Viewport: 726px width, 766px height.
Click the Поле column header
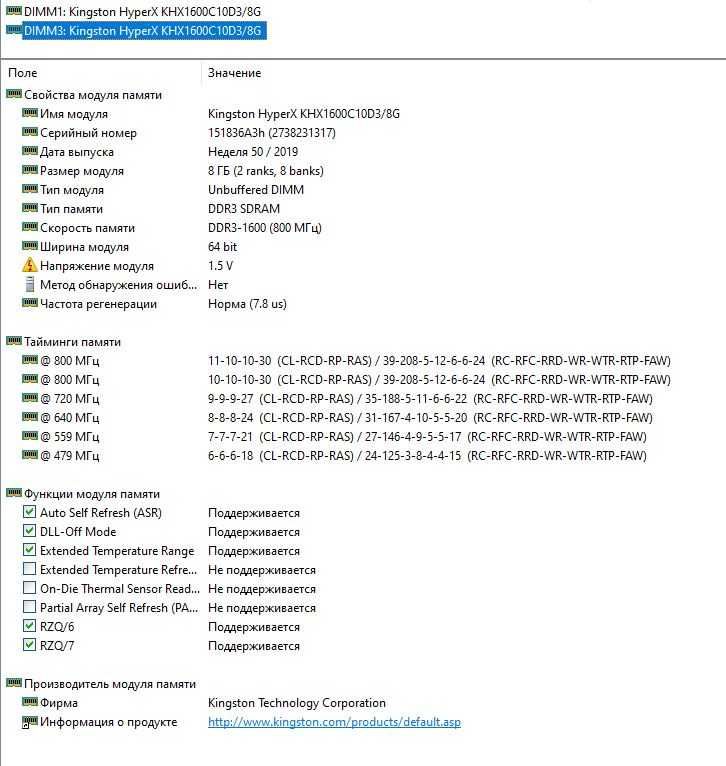[x=22, y=73]
